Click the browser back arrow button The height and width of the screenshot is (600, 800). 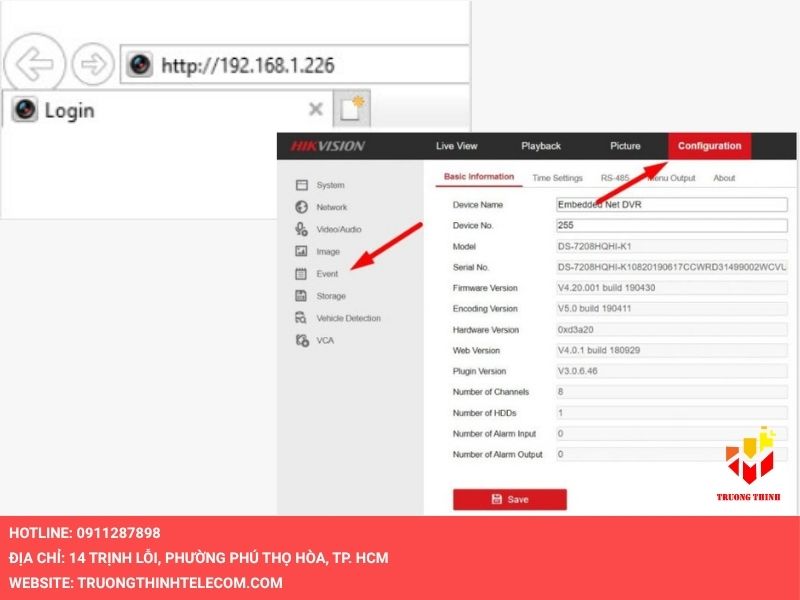(35, 64)
